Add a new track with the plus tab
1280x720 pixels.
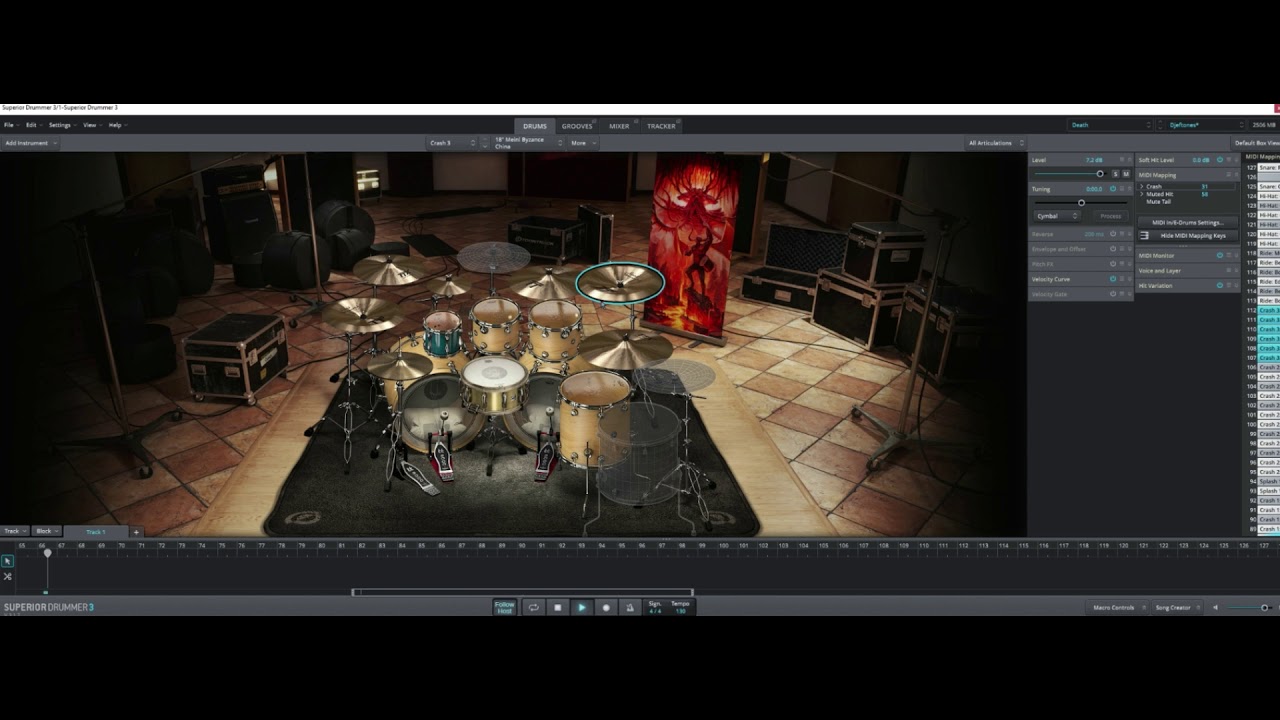(136, 532)
